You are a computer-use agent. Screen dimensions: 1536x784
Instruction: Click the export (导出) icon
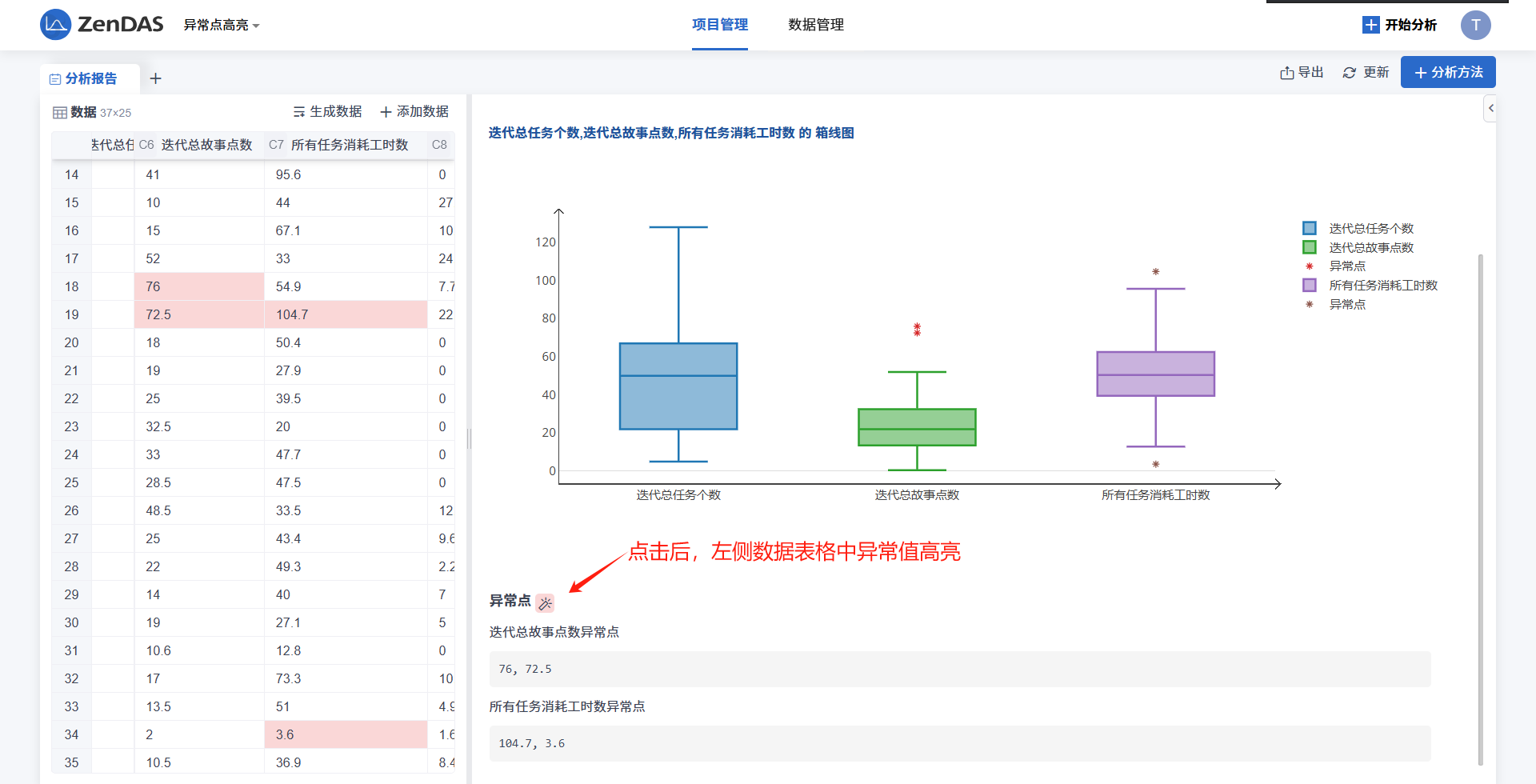coord(1286,73)
